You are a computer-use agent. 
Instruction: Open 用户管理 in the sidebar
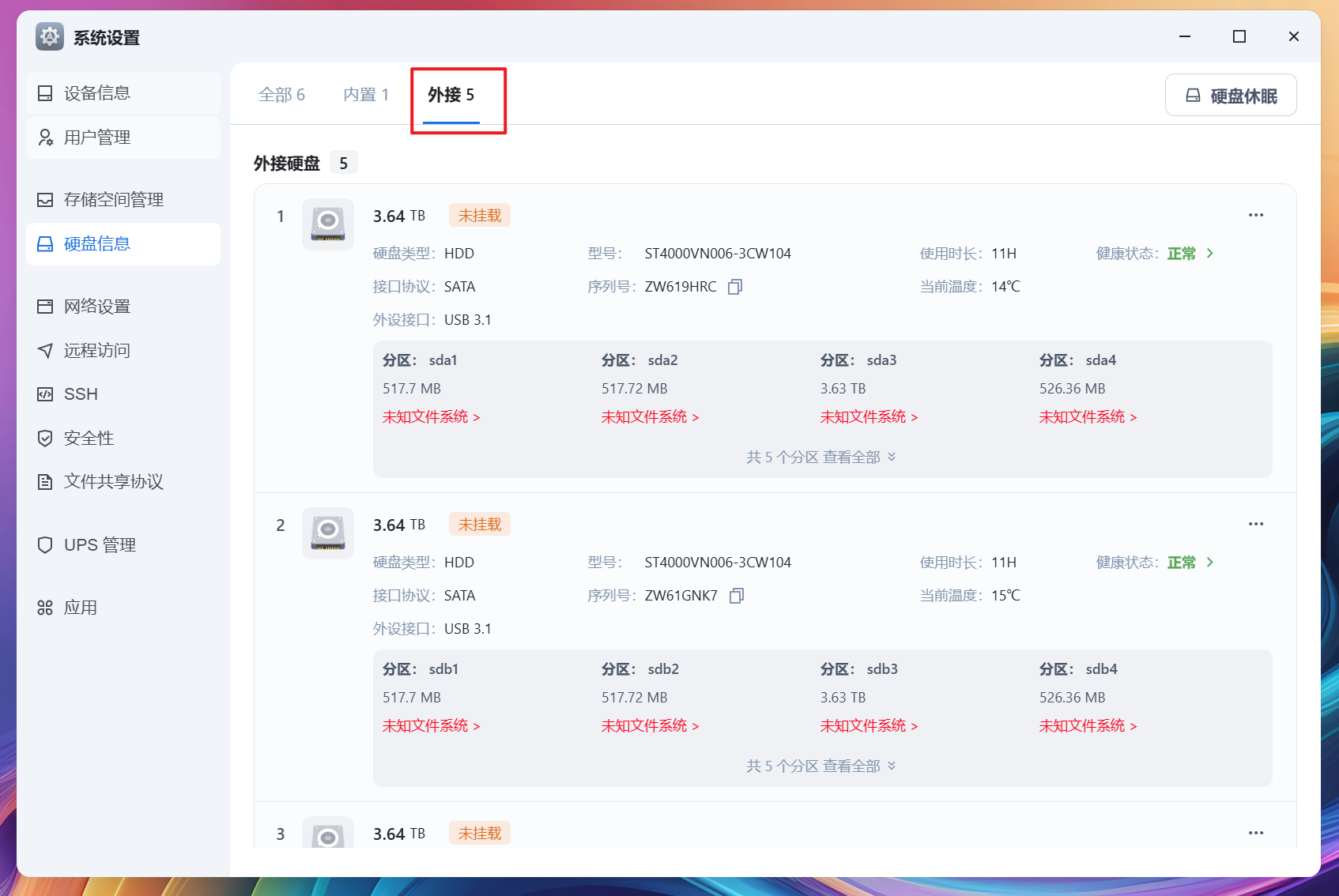123,137
